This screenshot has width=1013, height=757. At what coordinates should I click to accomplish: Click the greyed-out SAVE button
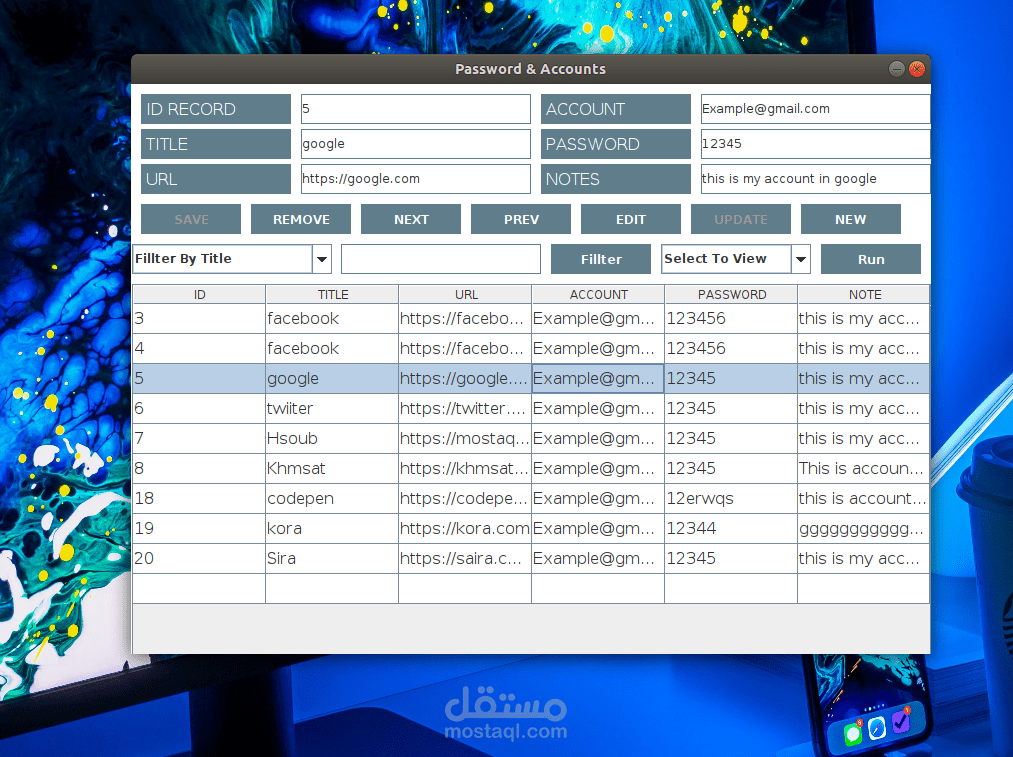pyautogui.click(x=191, y=219)
